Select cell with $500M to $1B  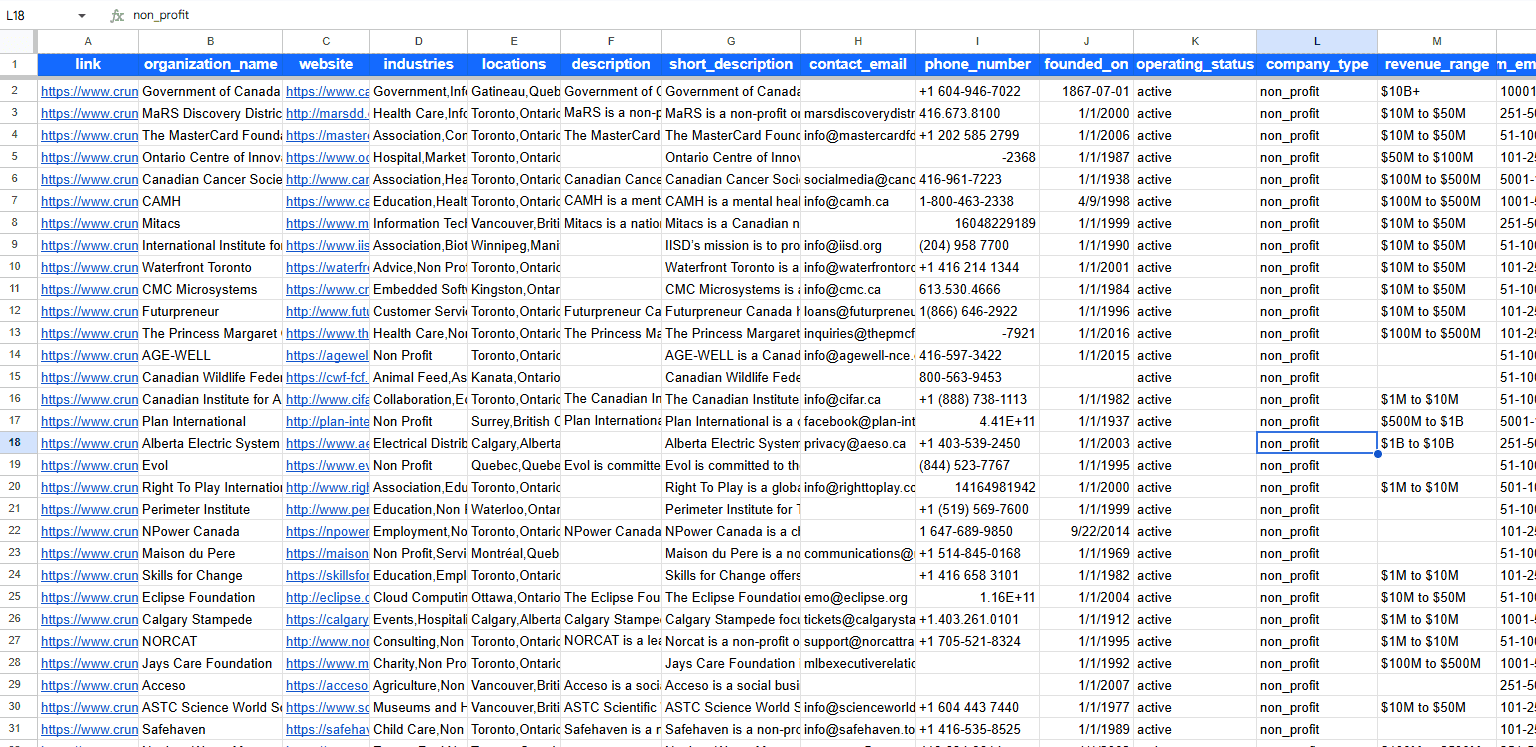pyautogui.click(x=1436, y=421)
